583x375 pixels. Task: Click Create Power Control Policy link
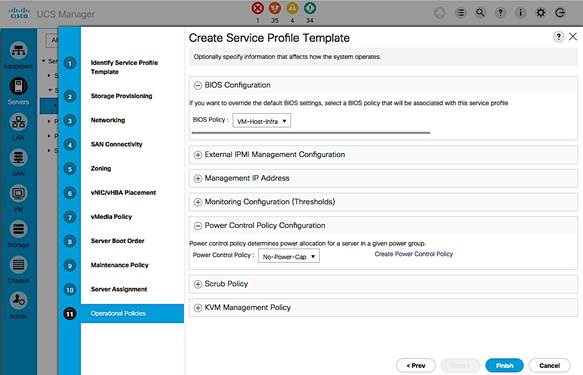coord(413,254)
